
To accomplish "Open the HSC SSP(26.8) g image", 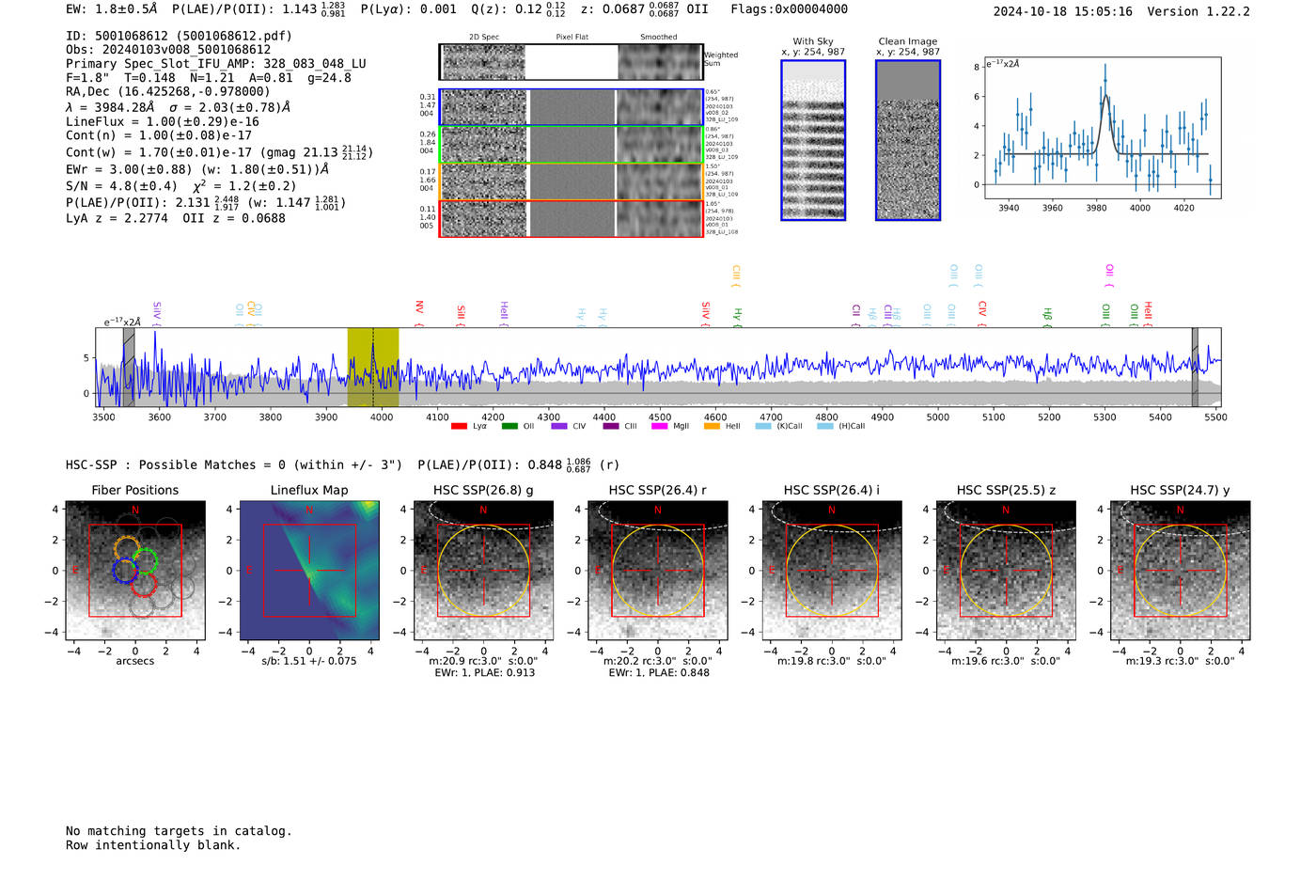I will click(483, 571).
